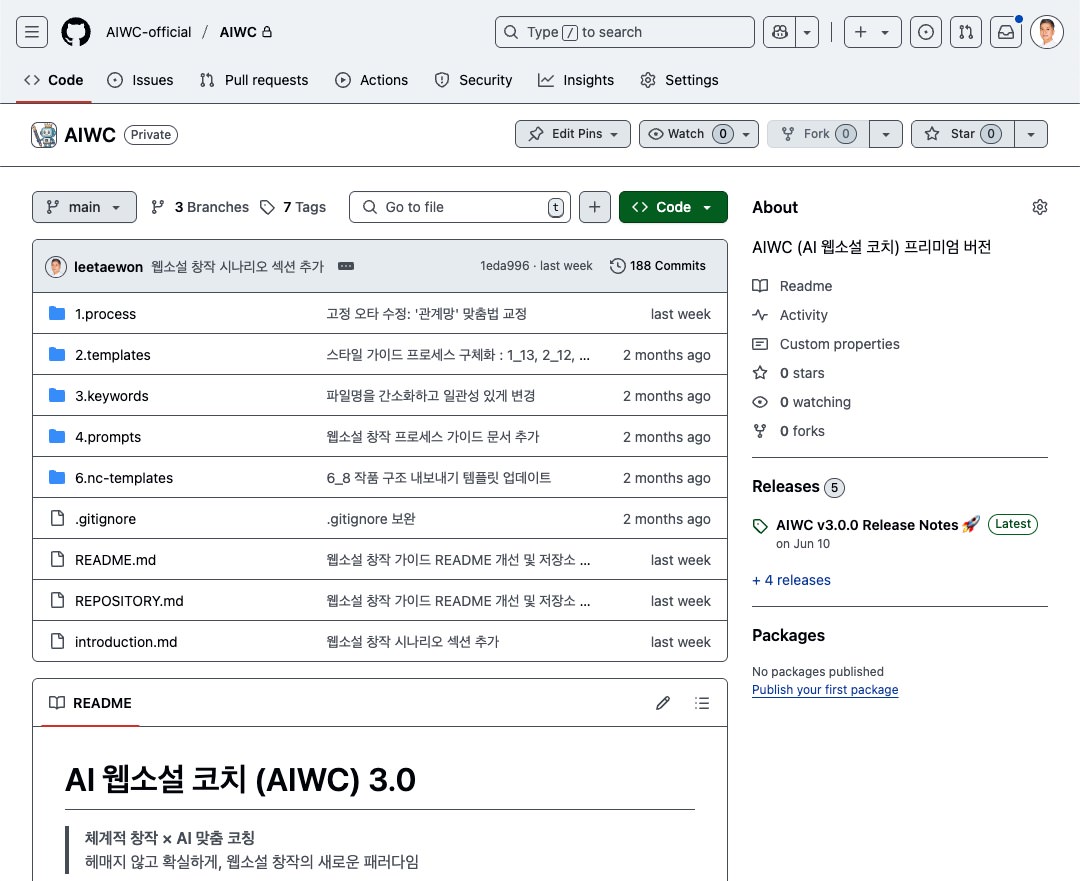Switch to the Actions tab
This screenshot has height=881, width=1080.
(x=372, y=80)
